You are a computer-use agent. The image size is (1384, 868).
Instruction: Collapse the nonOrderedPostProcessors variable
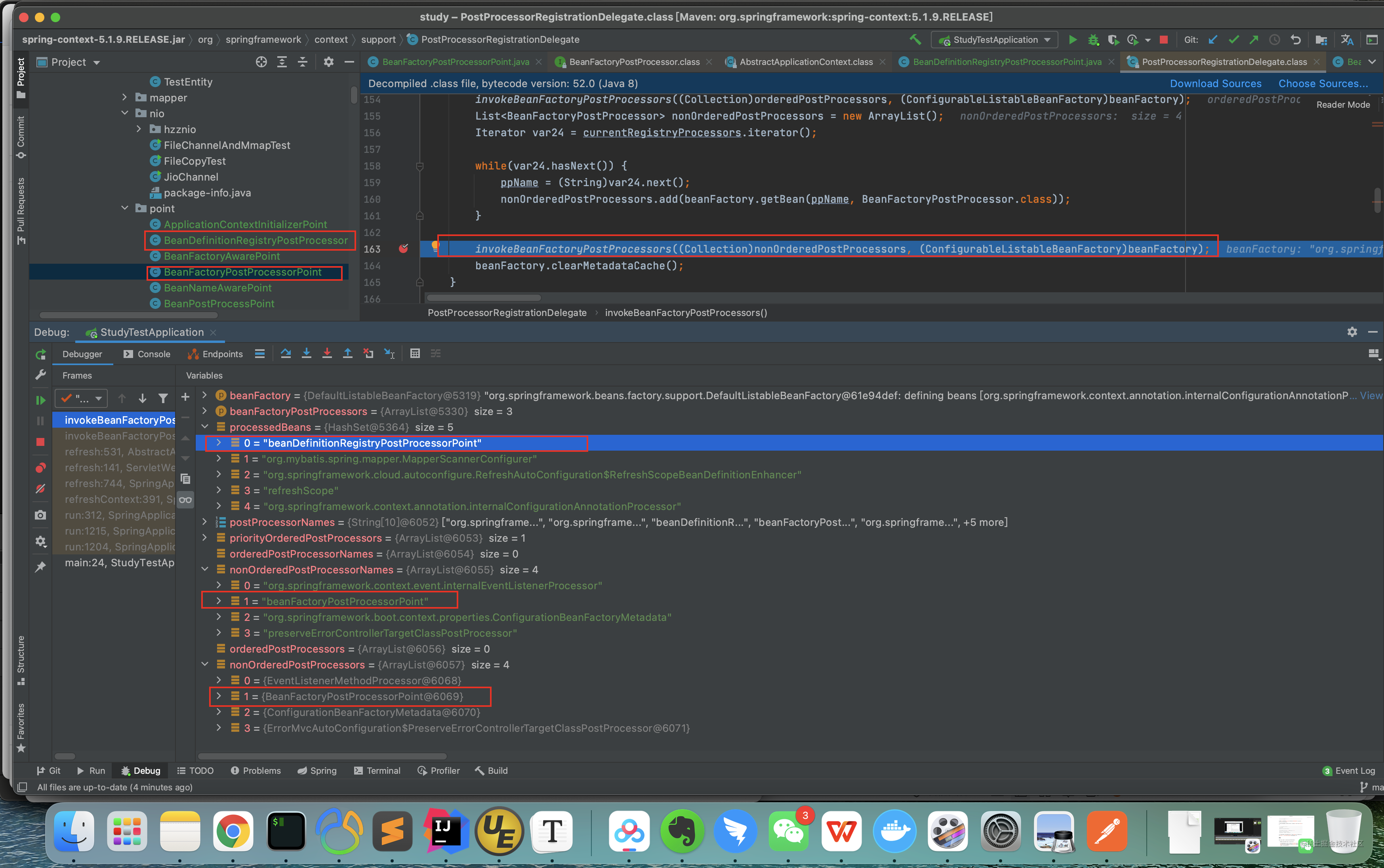205,665
